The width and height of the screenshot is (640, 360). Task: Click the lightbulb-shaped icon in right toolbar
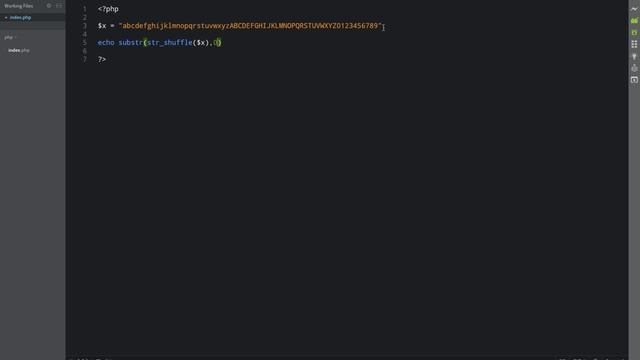point(634,56)
